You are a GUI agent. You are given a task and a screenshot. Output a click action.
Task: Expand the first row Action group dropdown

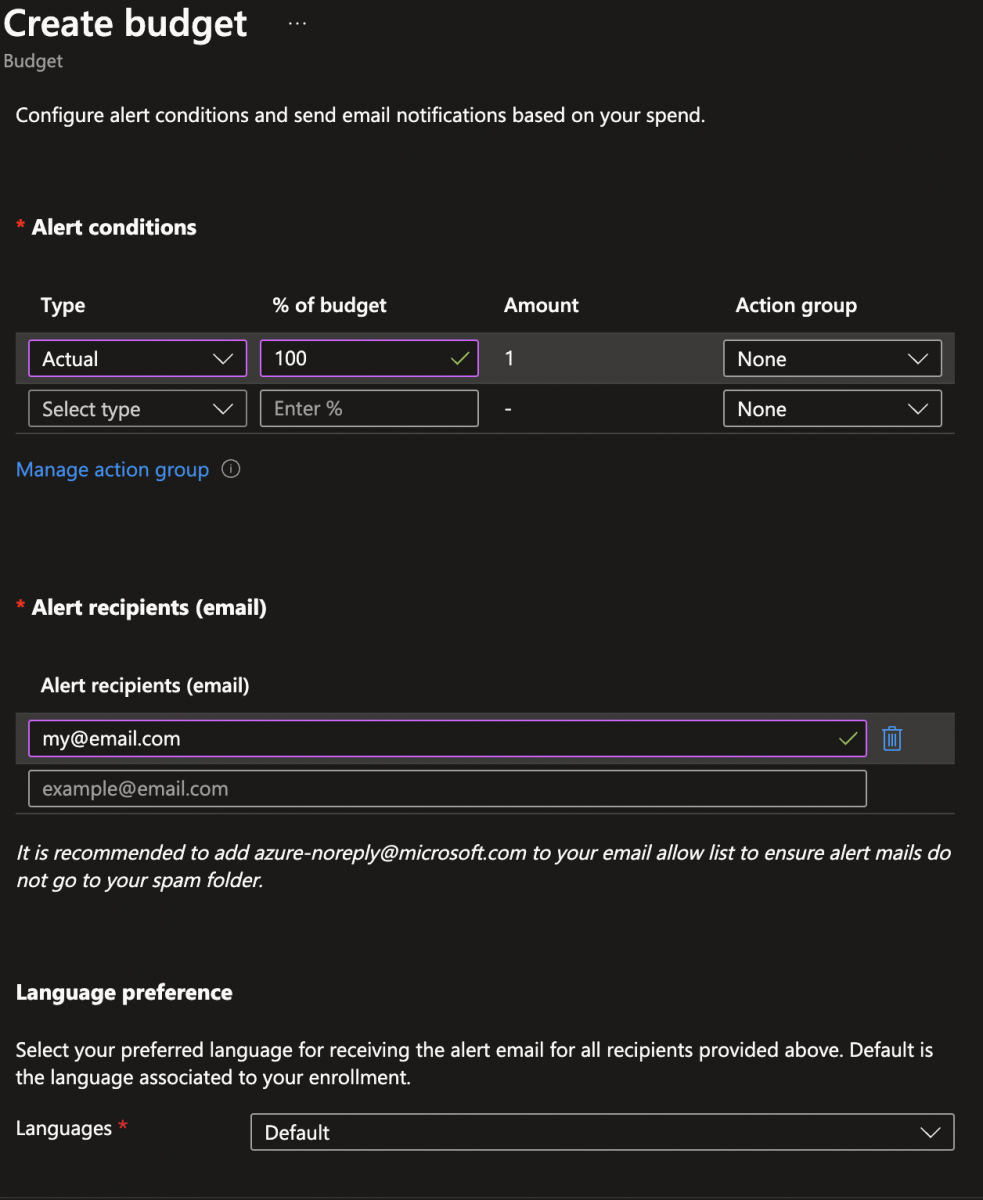[x=831, y=359]
